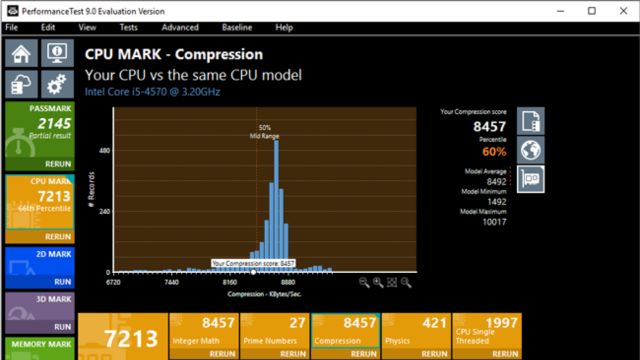Image resolution: width=640 pixels, height=360 pixels.
Task: Select the document chart view icon
Action: pyautogui.click(x=531, y=121)
